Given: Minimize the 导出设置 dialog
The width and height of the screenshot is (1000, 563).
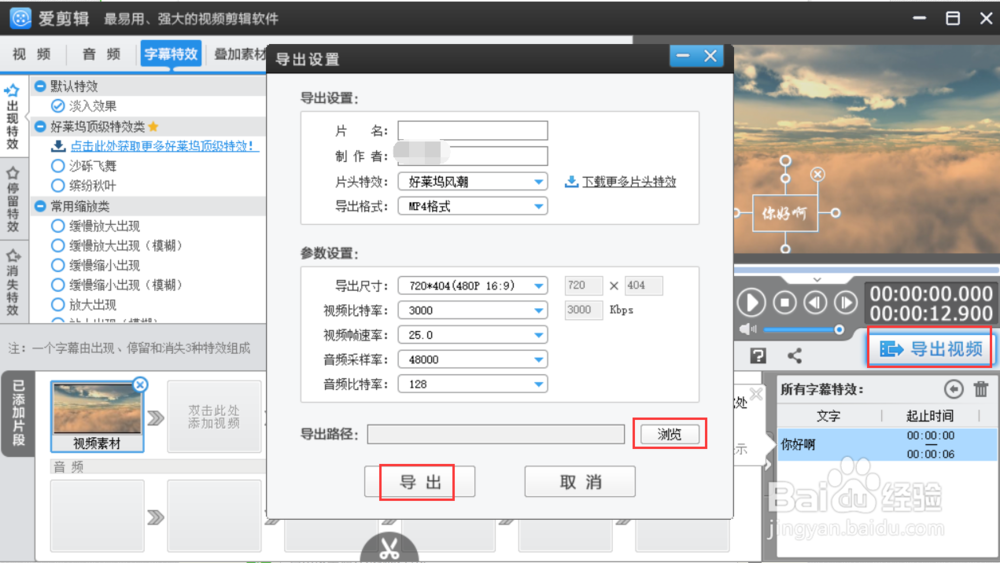Looking at the screenshot, I should (683, 56).
